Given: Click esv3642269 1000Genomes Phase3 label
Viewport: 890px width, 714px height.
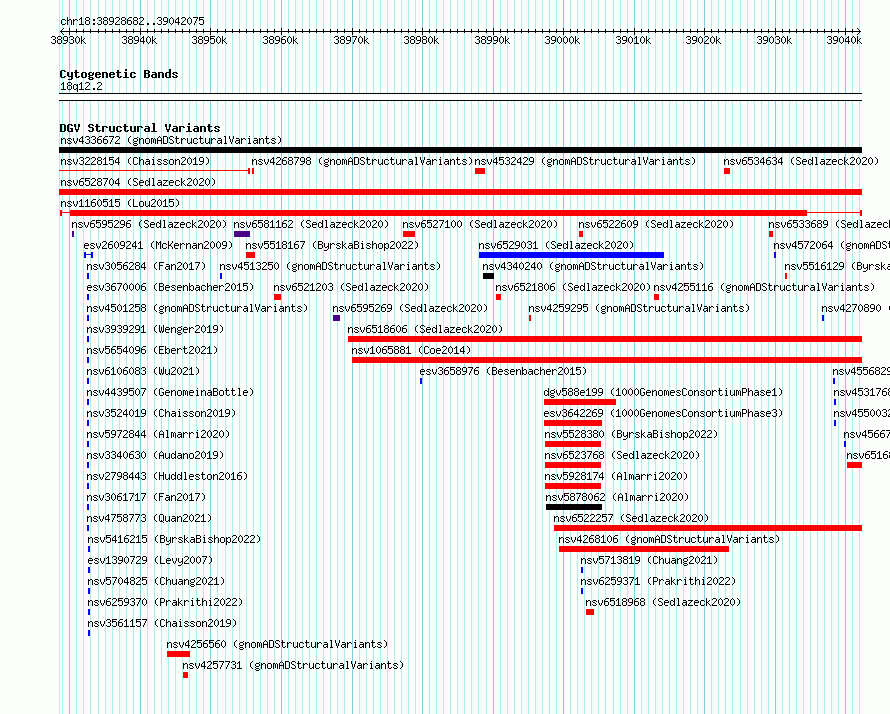Looking at the screenshot, I should coord(664,413).
